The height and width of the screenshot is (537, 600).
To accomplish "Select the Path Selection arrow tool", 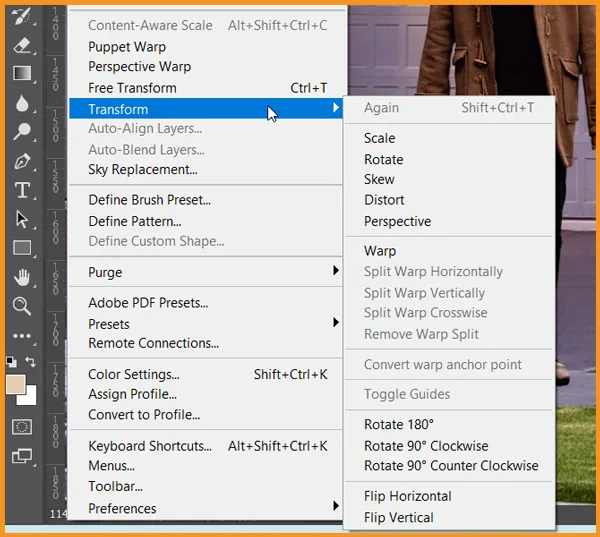I will click(22, 219).
